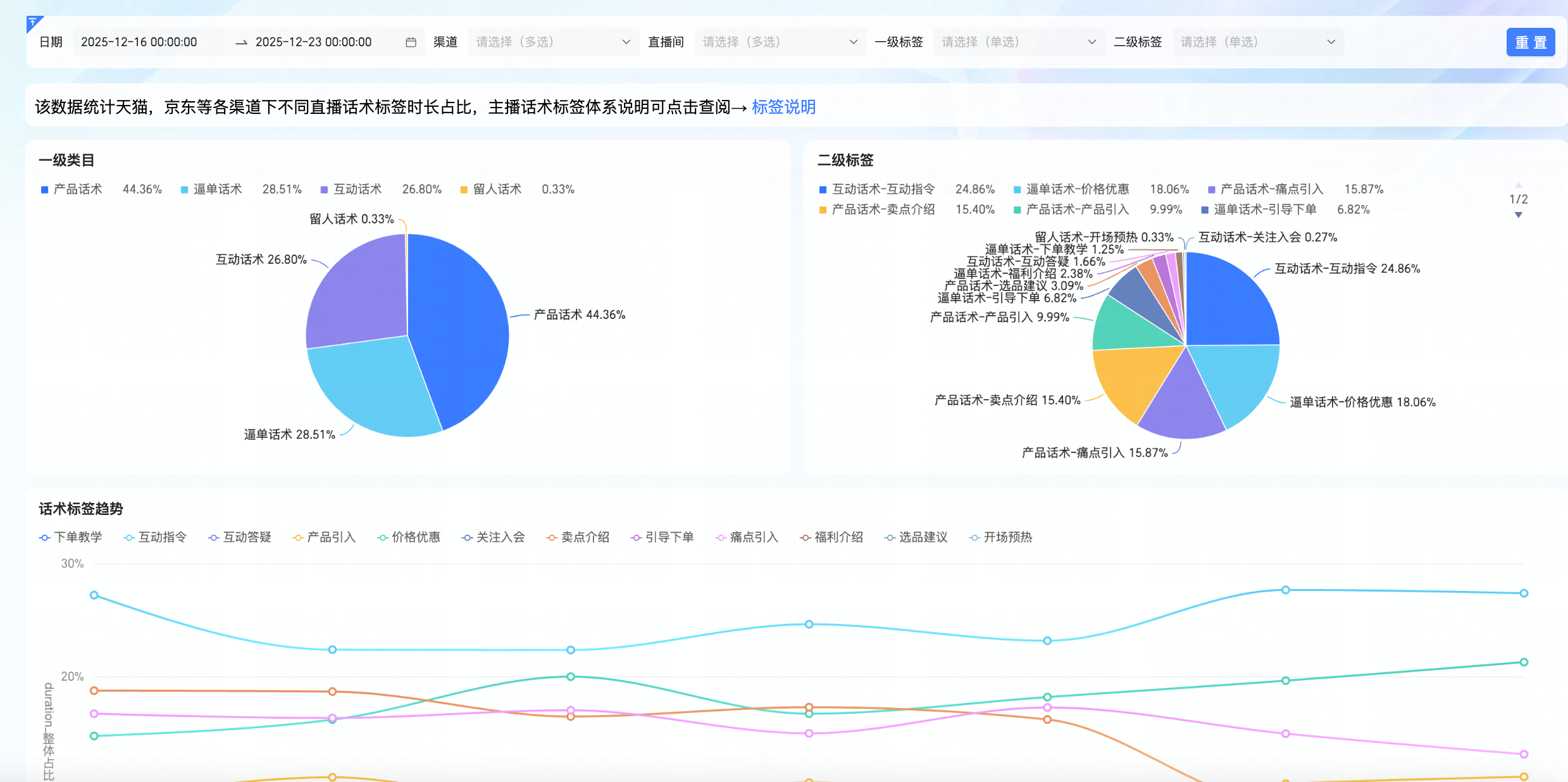Screen dimensions: 1568x782
Task: Click the start date 2025-12-16 field
Action: (x=139, y=42)
